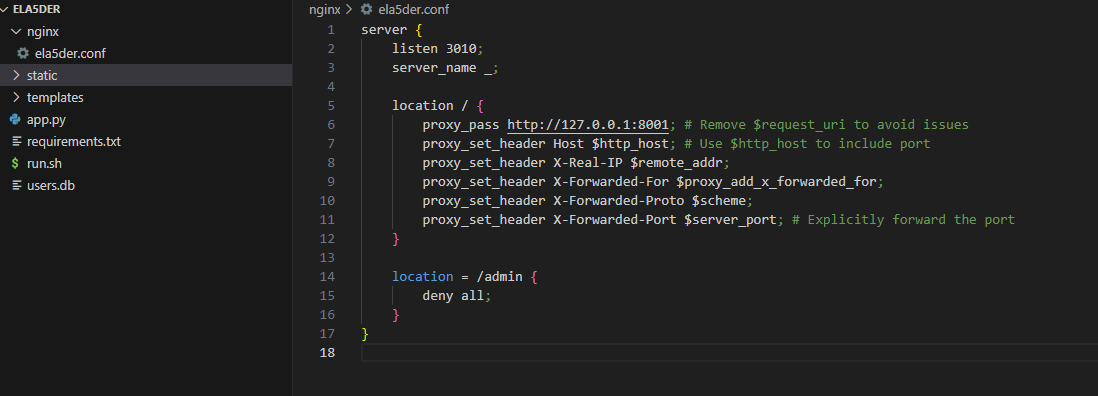Click the gear icon in the breadcrumb path
Image resolution: width=1098 pixels, height=396 pixels.
click(366, 10)
